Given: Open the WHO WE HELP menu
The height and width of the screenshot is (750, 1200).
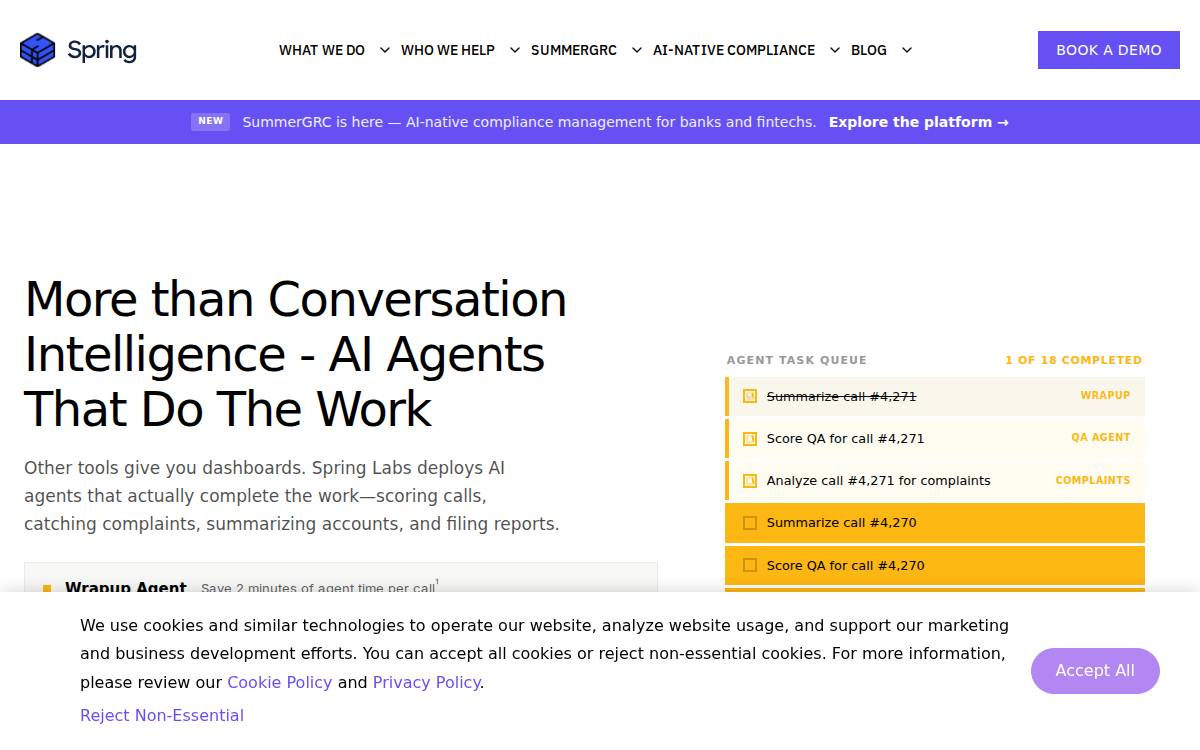Looking at the screenshot, I should click(x=448, y=50).
